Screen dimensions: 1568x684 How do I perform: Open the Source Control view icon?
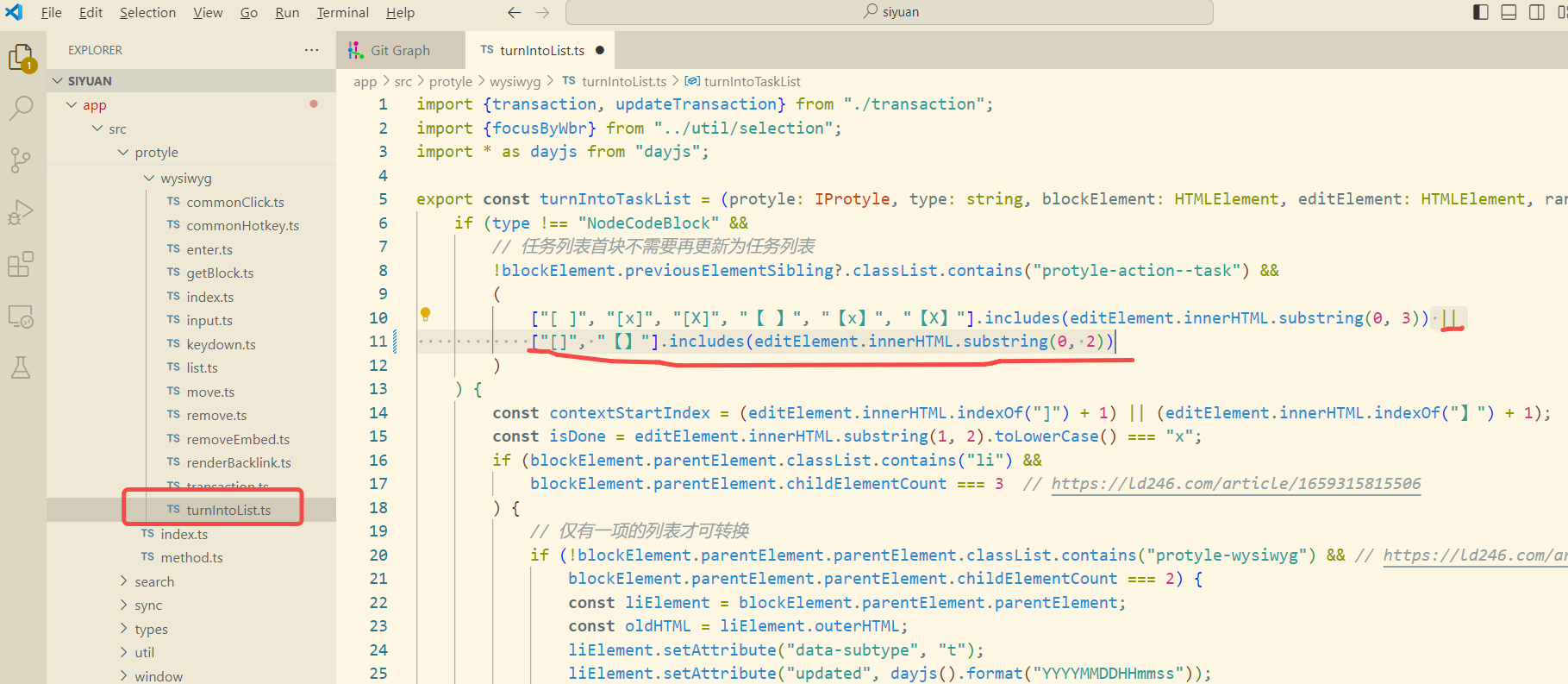coord(21,160)
